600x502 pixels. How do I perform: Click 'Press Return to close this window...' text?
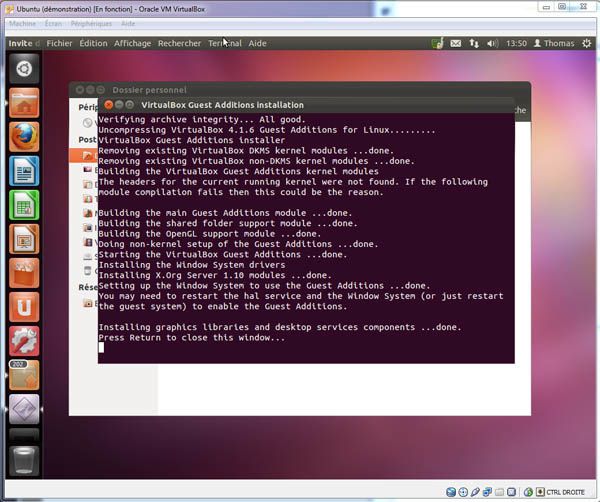[x=191, y=337]
